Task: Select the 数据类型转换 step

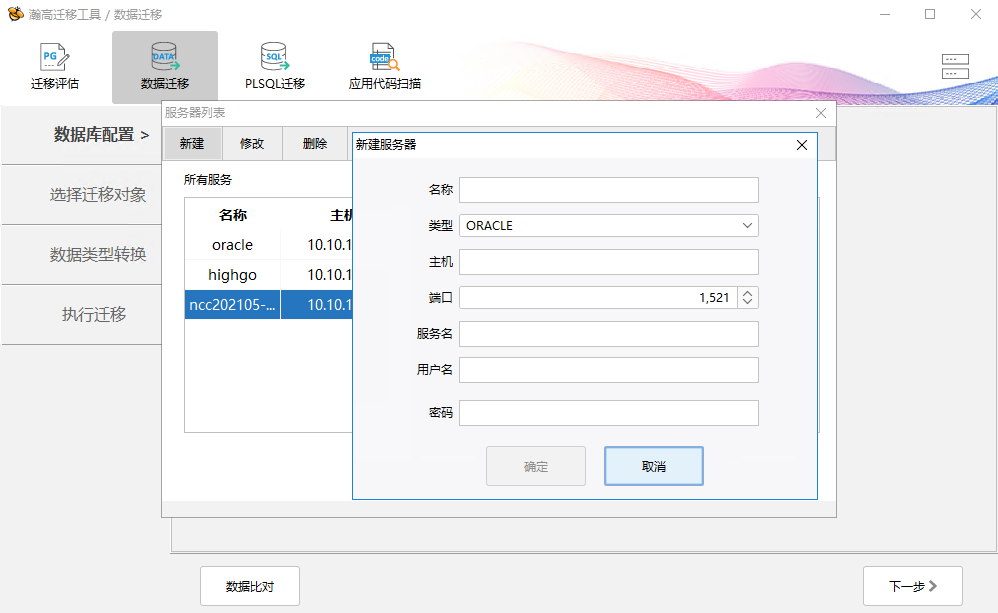Action: click(x=81, y=255)
